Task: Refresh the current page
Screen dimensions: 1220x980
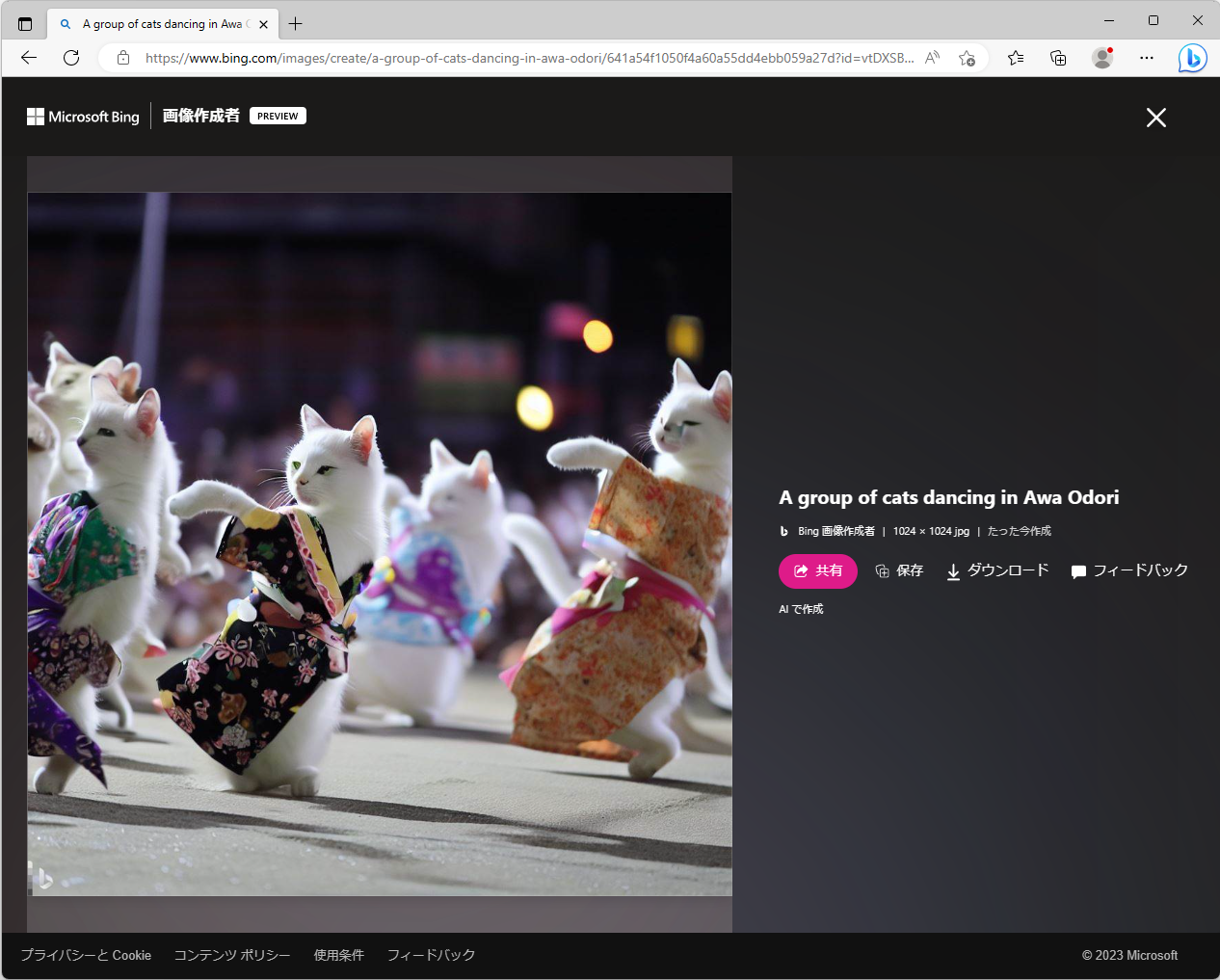Action: coord(70,58)
